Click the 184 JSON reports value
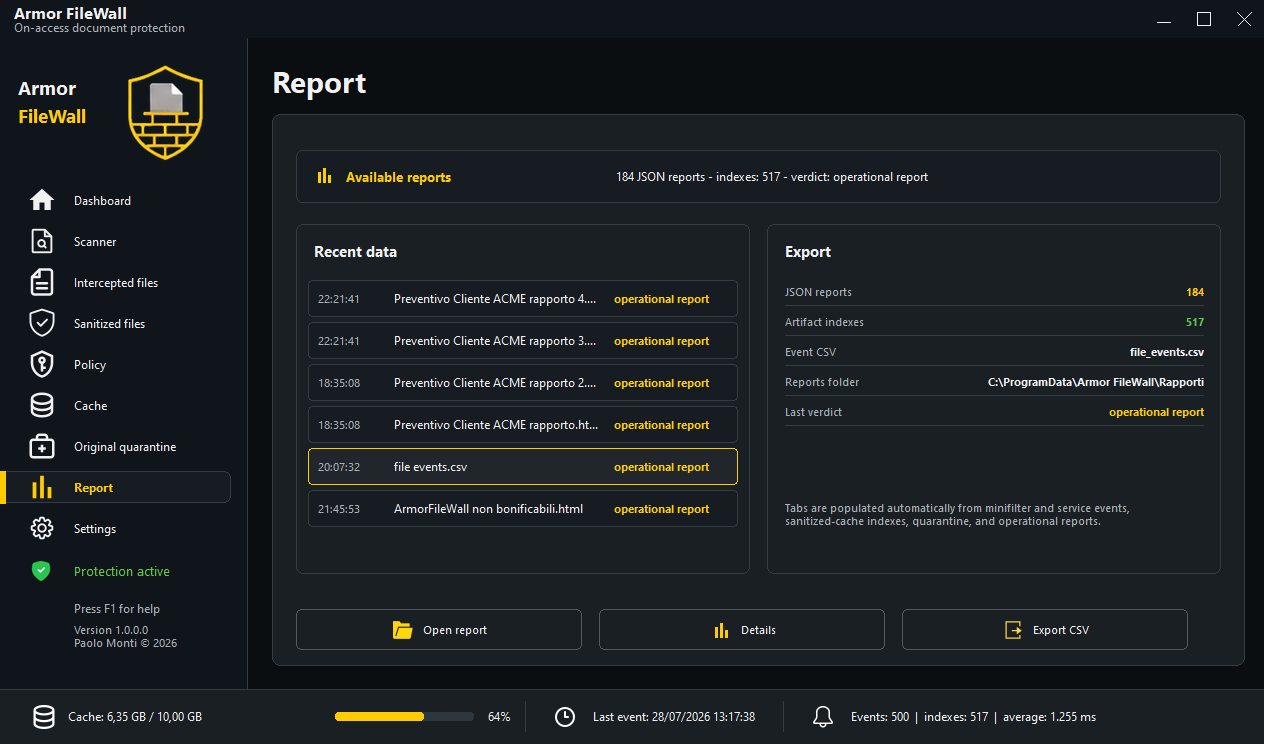Image resolution: width=1264 pixels, height=744 pixels. [1195, 292]
